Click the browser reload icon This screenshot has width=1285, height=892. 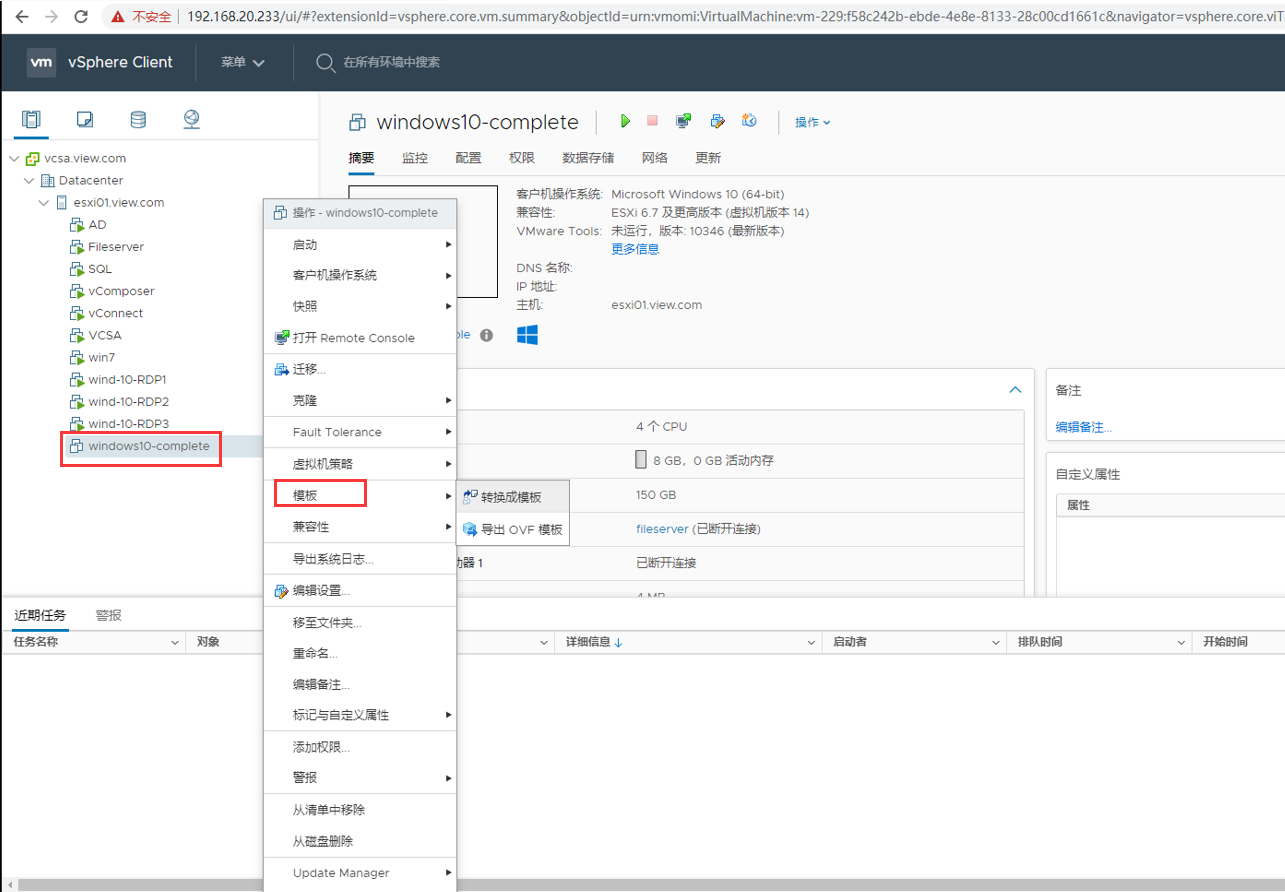click(x=81, y=16)
